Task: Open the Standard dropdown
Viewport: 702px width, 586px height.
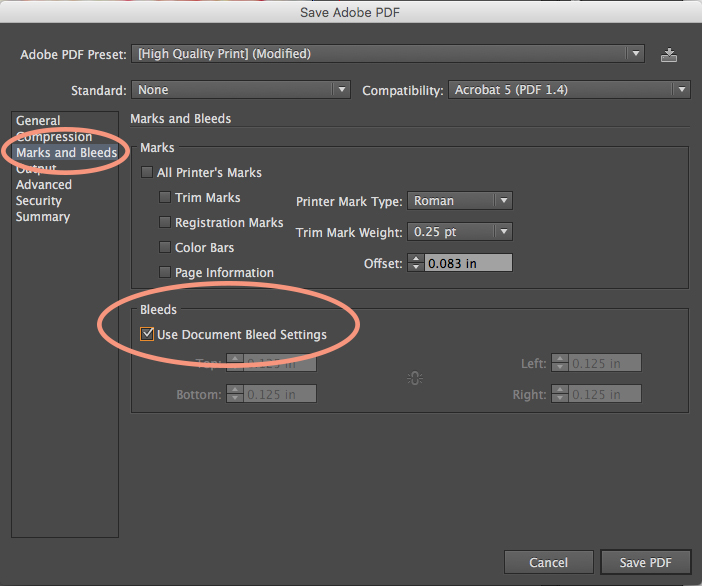Action: coord(241,90)
